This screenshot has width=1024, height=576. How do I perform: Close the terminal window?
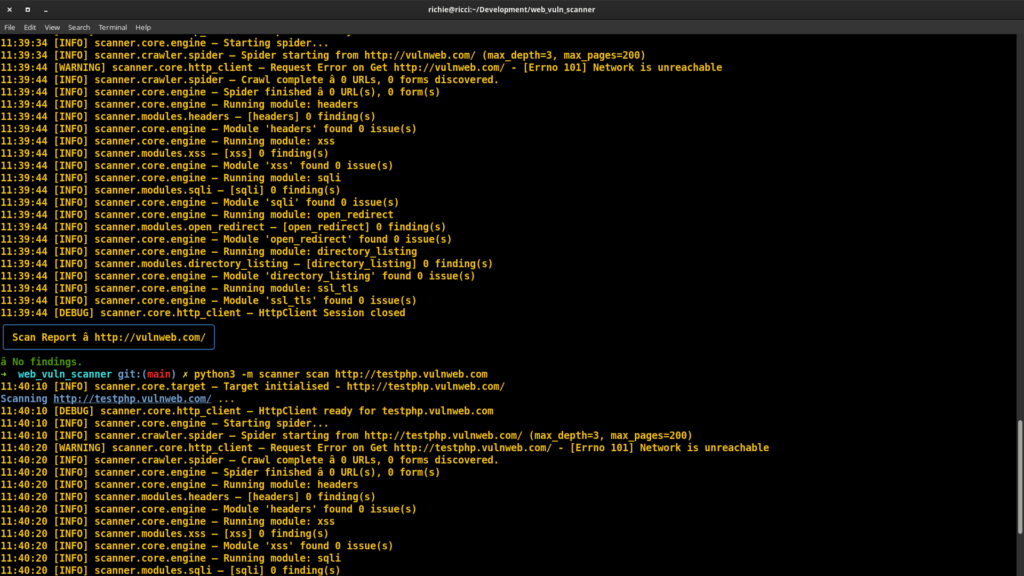tap(10, 10)
